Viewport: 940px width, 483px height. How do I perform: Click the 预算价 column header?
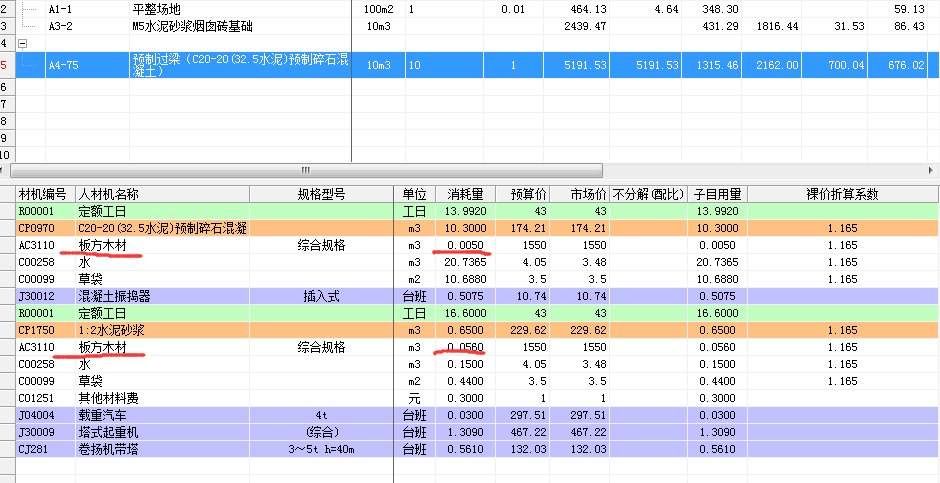[522, 194]
